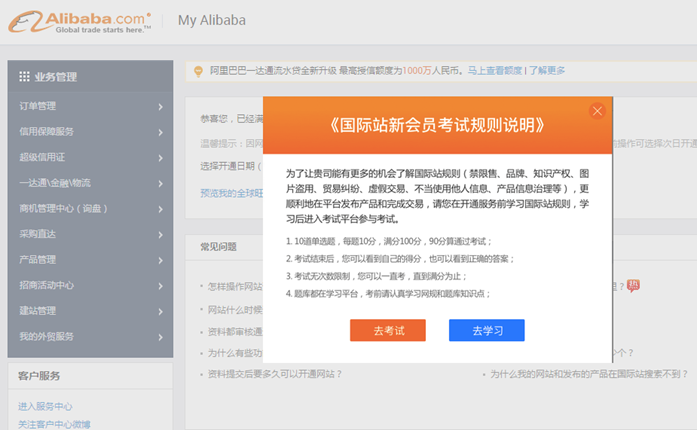The height and width of the screenshot is (430, 697).
Task: Open 进入服务中心 under 客户服务
Action: [45, 407]
